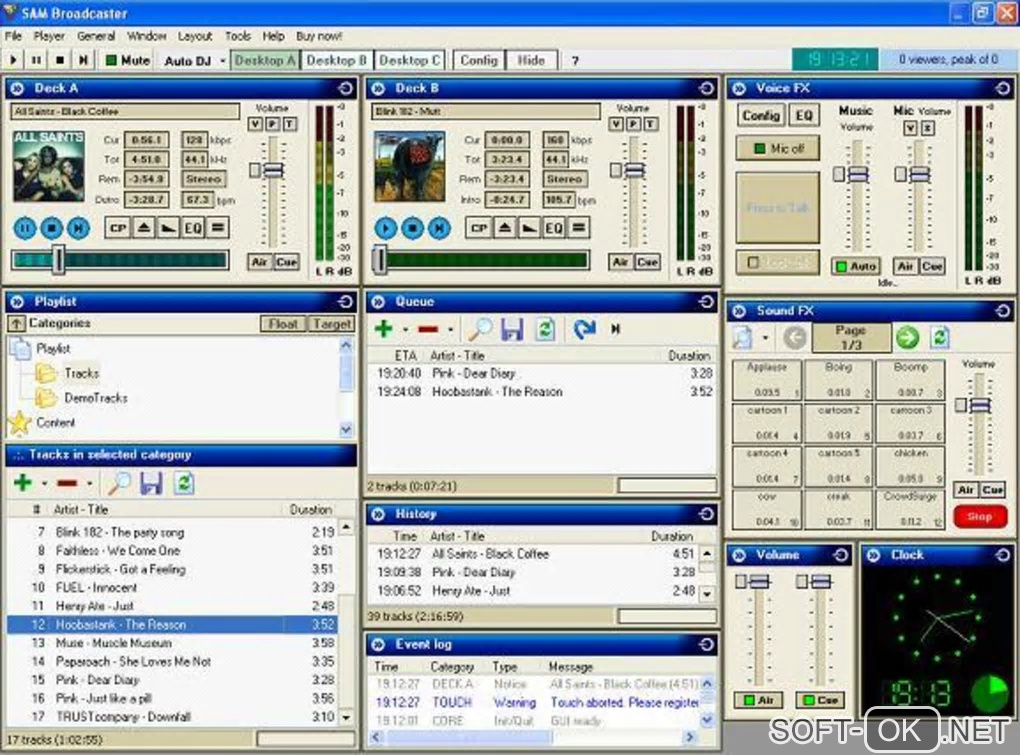The width and height of the screenshot is (1020, 755).
Task: Click the main toolbar stop button
Action: [60, 60]
